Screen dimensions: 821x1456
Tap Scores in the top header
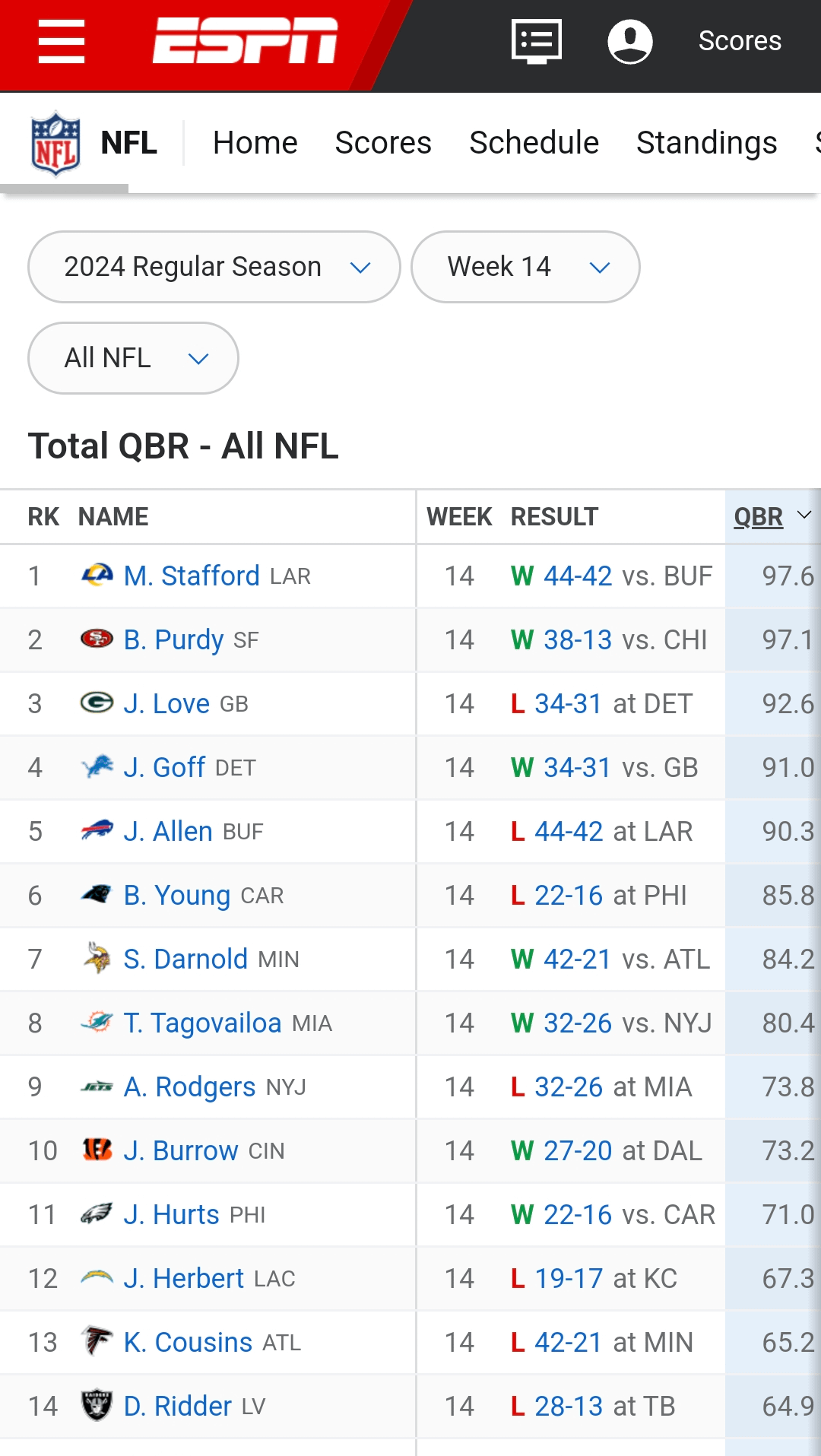[x=739, y=41]
